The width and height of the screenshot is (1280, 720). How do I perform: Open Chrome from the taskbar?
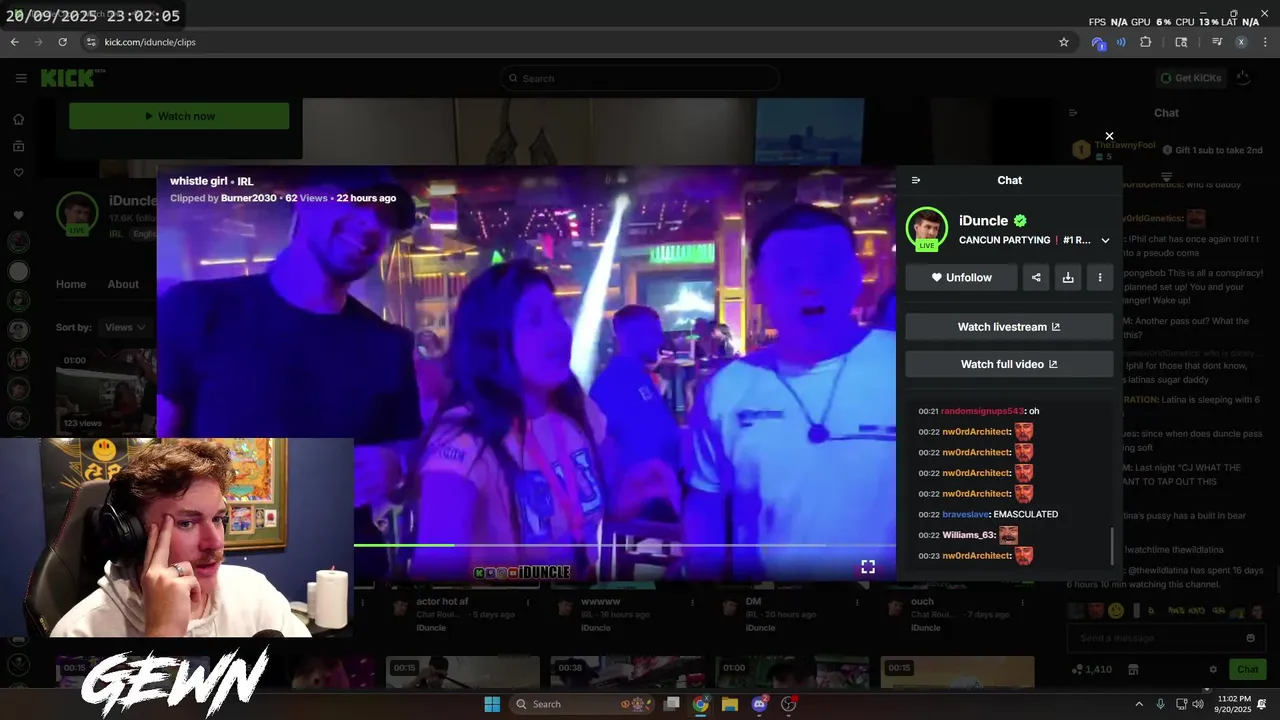coord(701,704)
